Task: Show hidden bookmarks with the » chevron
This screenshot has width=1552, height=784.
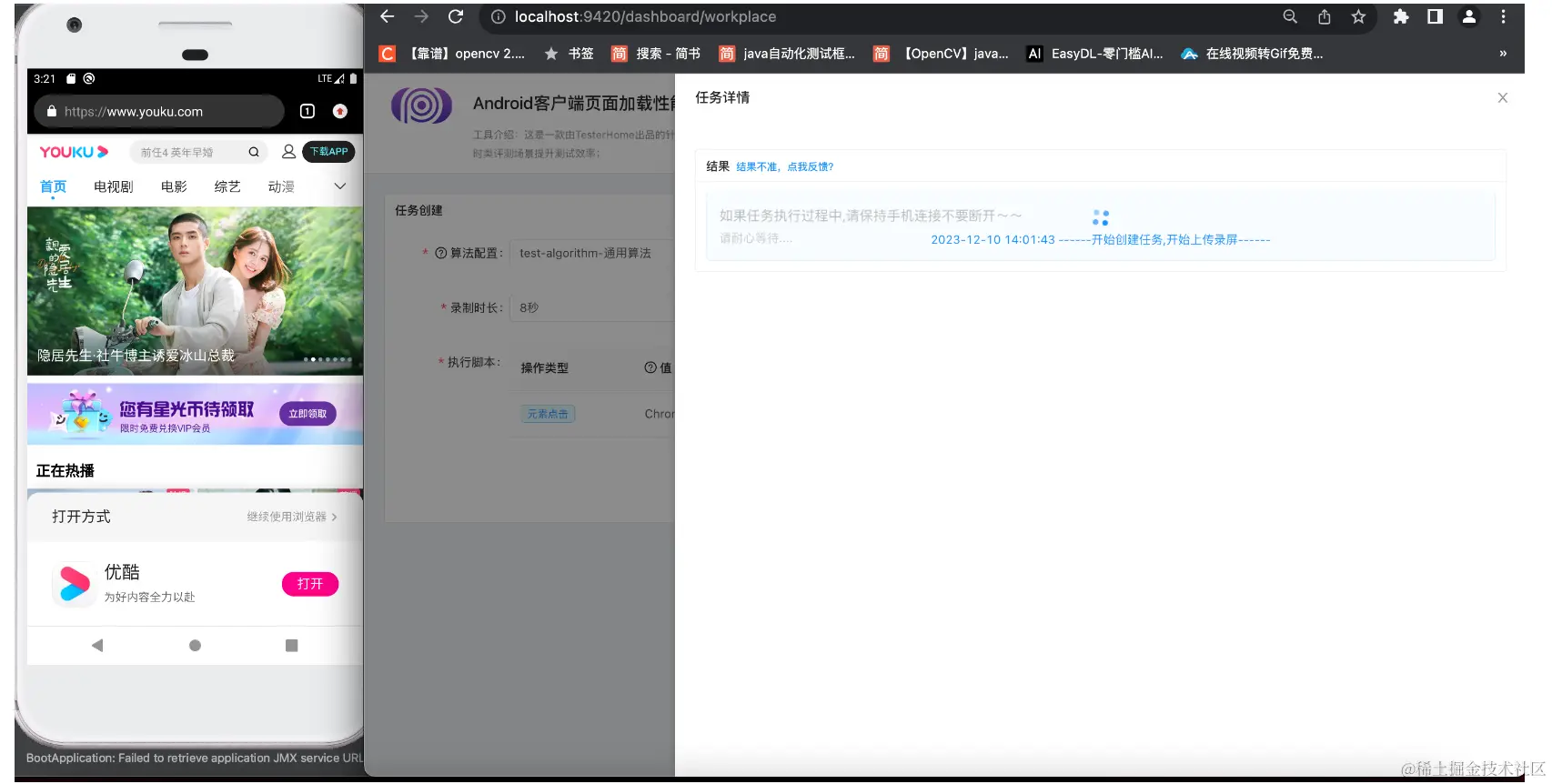Action: pos(1503,54)
